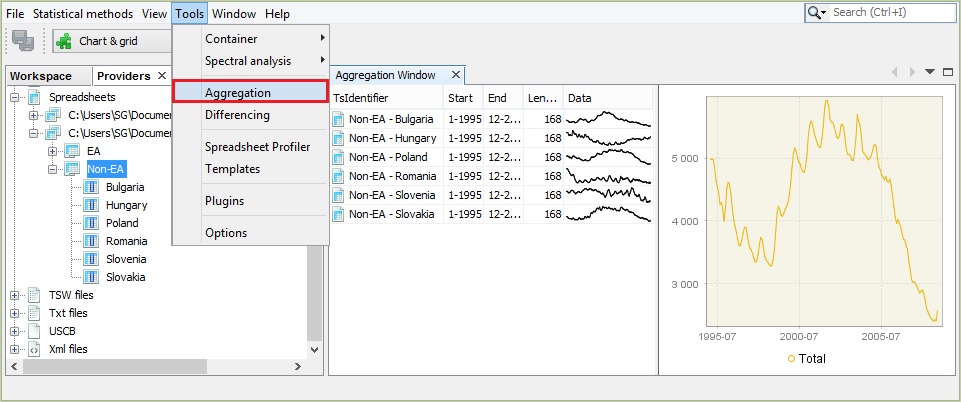Screen dimensions: 961x402
Task: Sort by the TsIdentifier column header
Action: click(361, 98)
